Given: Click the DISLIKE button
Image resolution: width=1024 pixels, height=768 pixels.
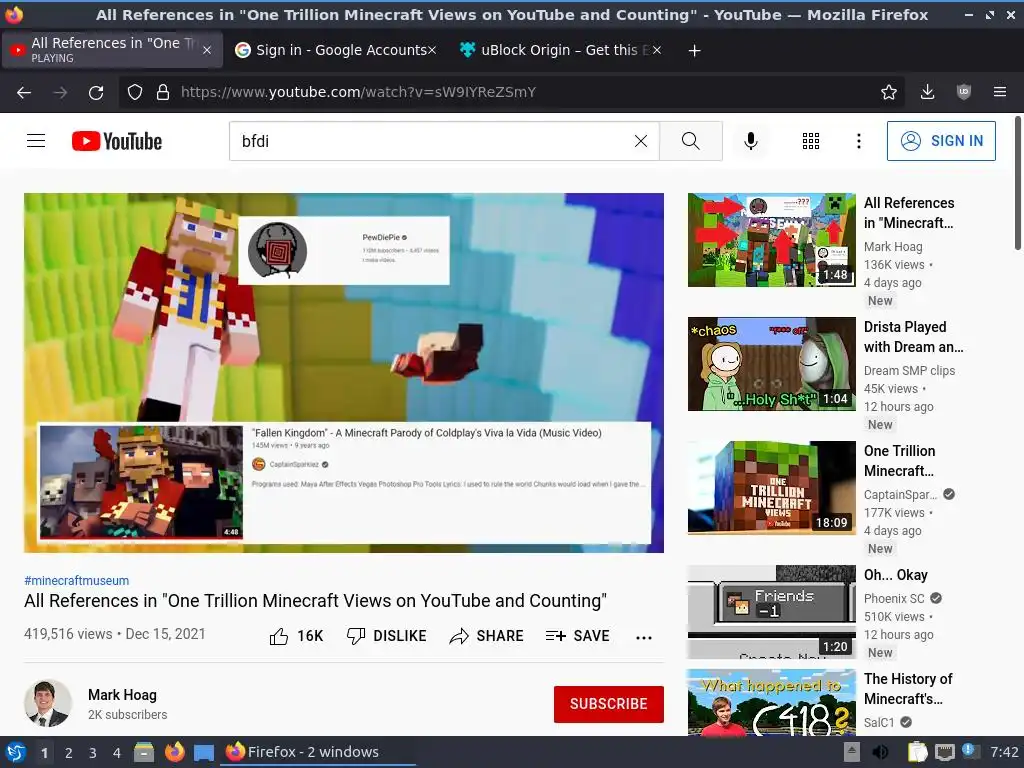Looking at the screenshot, I should 386,636.
